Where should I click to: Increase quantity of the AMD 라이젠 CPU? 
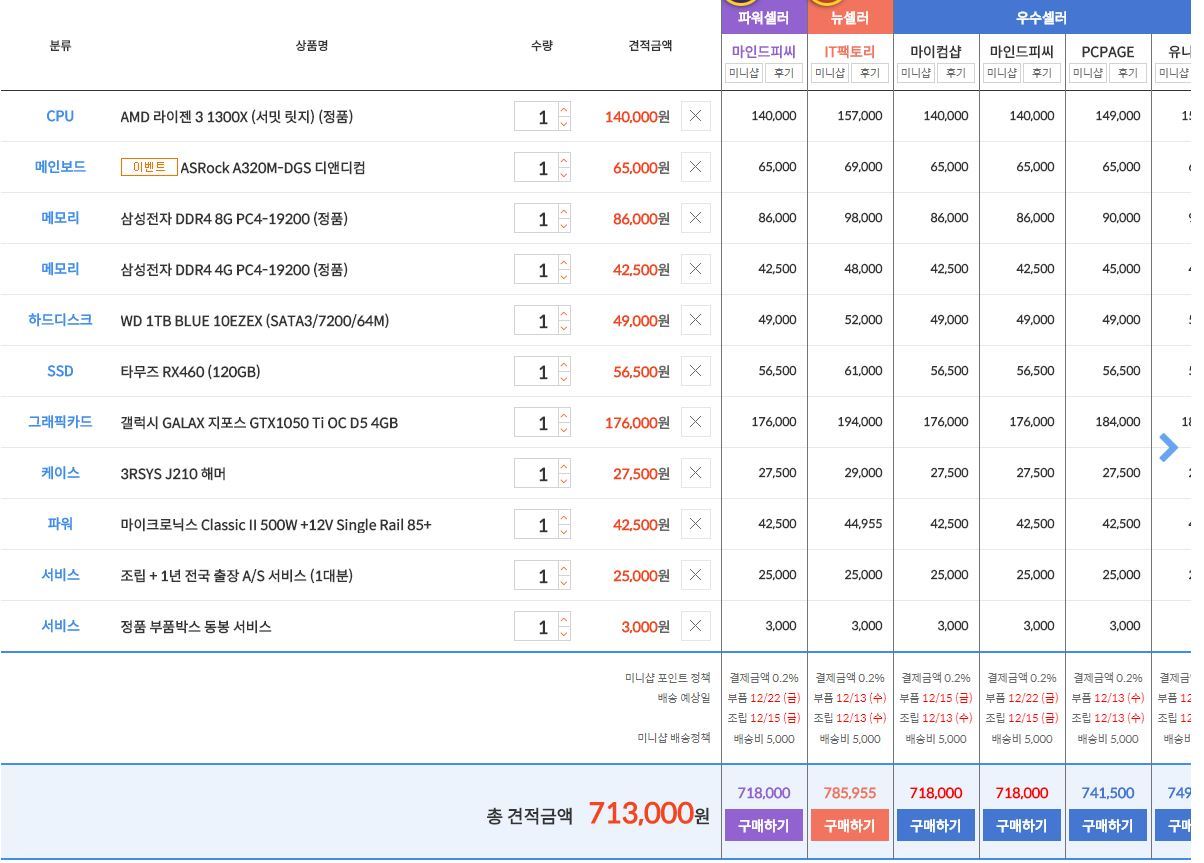[x=564, y=110]
